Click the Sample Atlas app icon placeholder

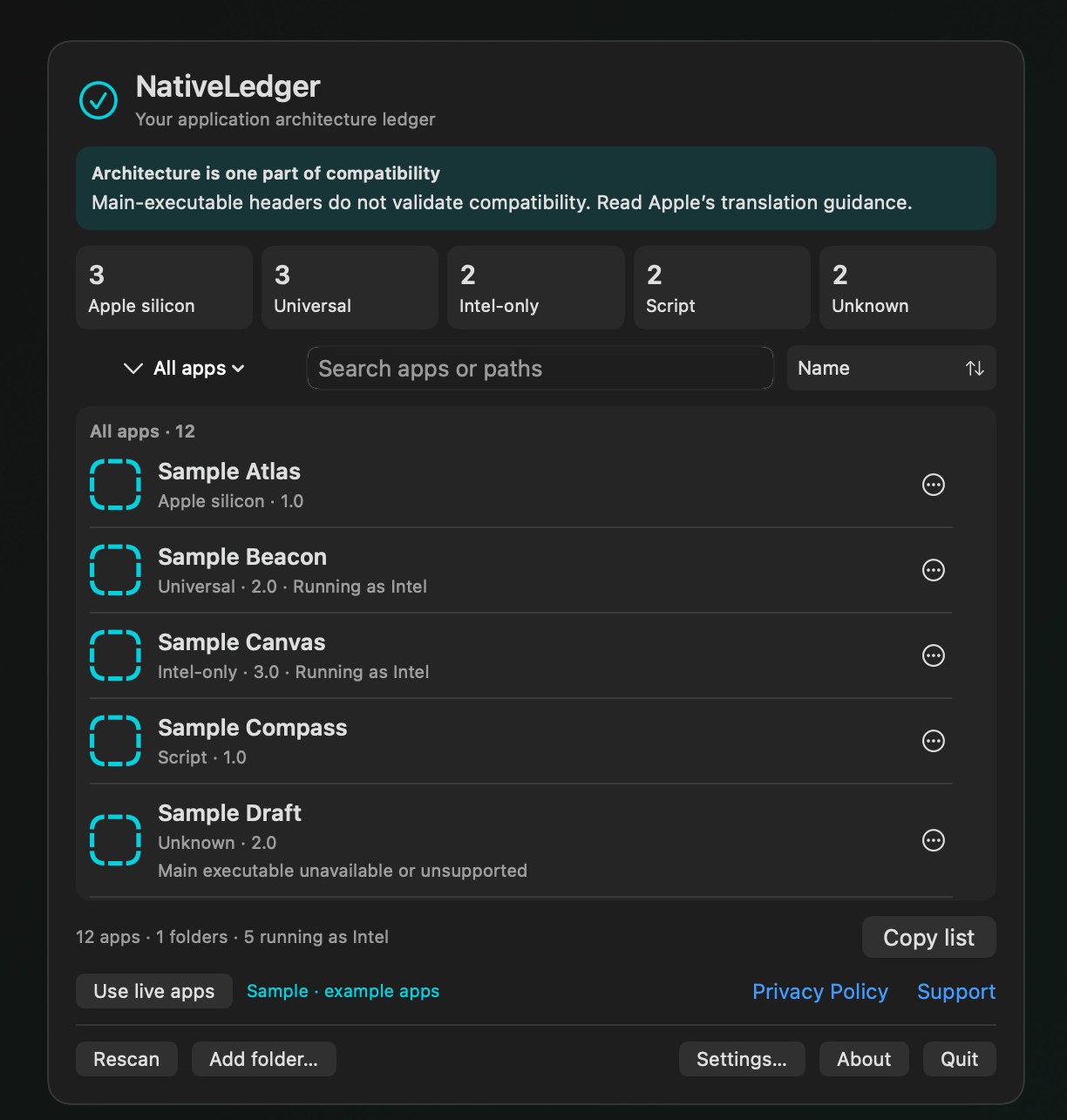coord(115,485)
